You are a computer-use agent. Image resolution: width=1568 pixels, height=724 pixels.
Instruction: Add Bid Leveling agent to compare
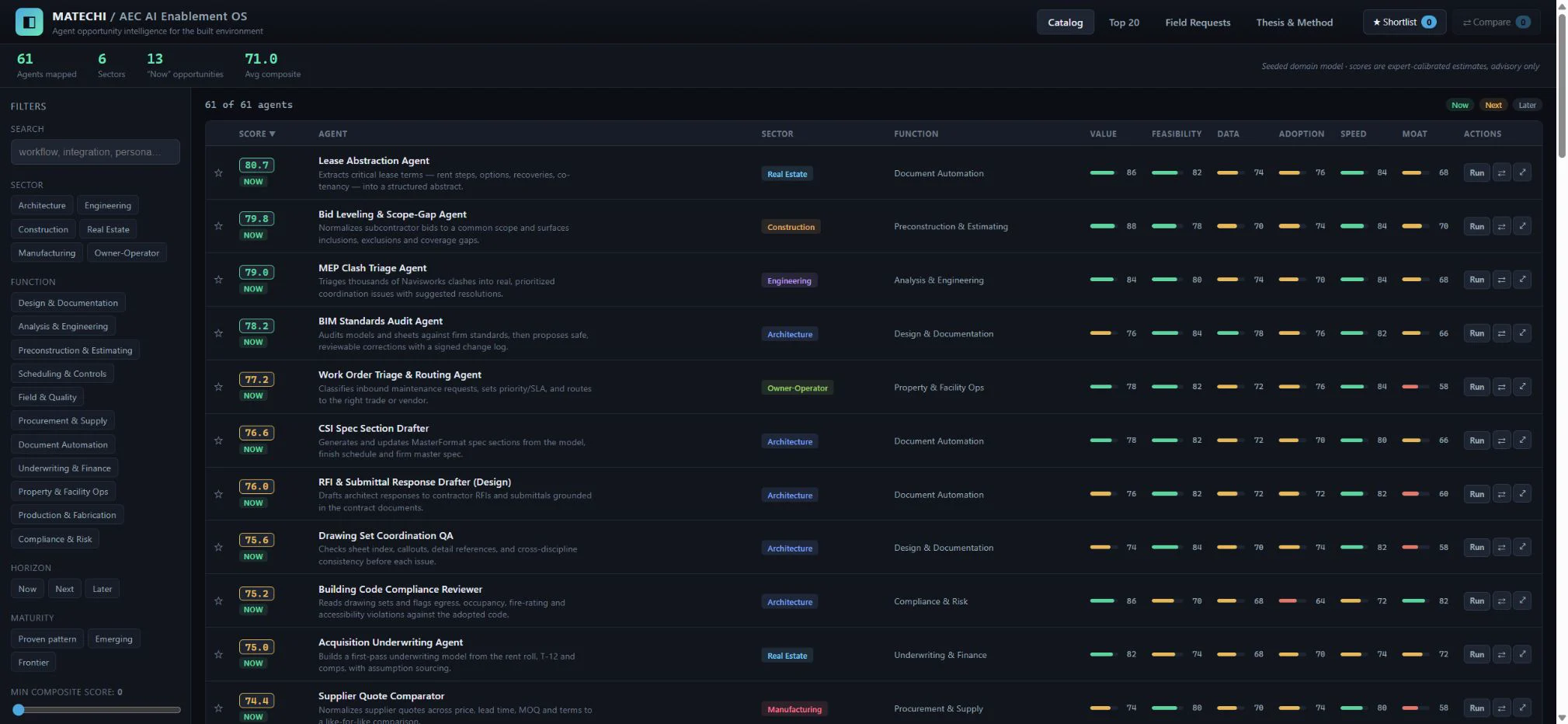(x=1501, y=226)
